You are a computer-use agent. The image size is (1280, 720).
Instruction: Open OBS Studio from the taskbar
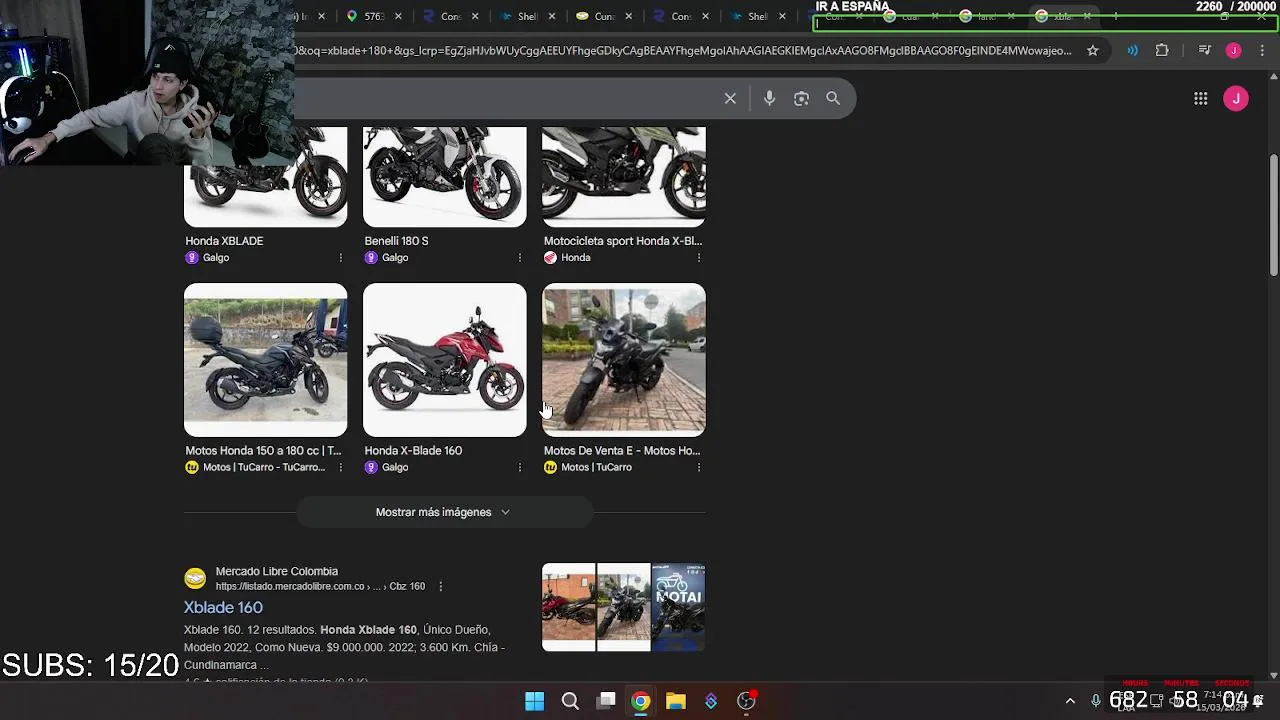[746, 701]
